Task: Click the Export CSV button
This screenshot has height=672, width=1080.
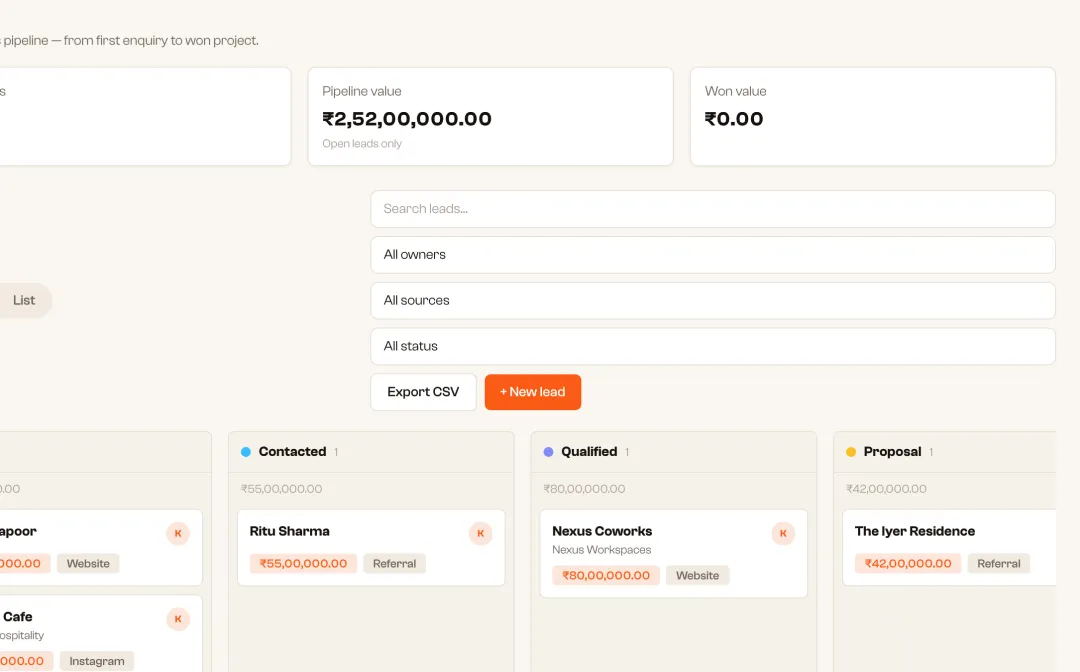Action: (423, 392)
